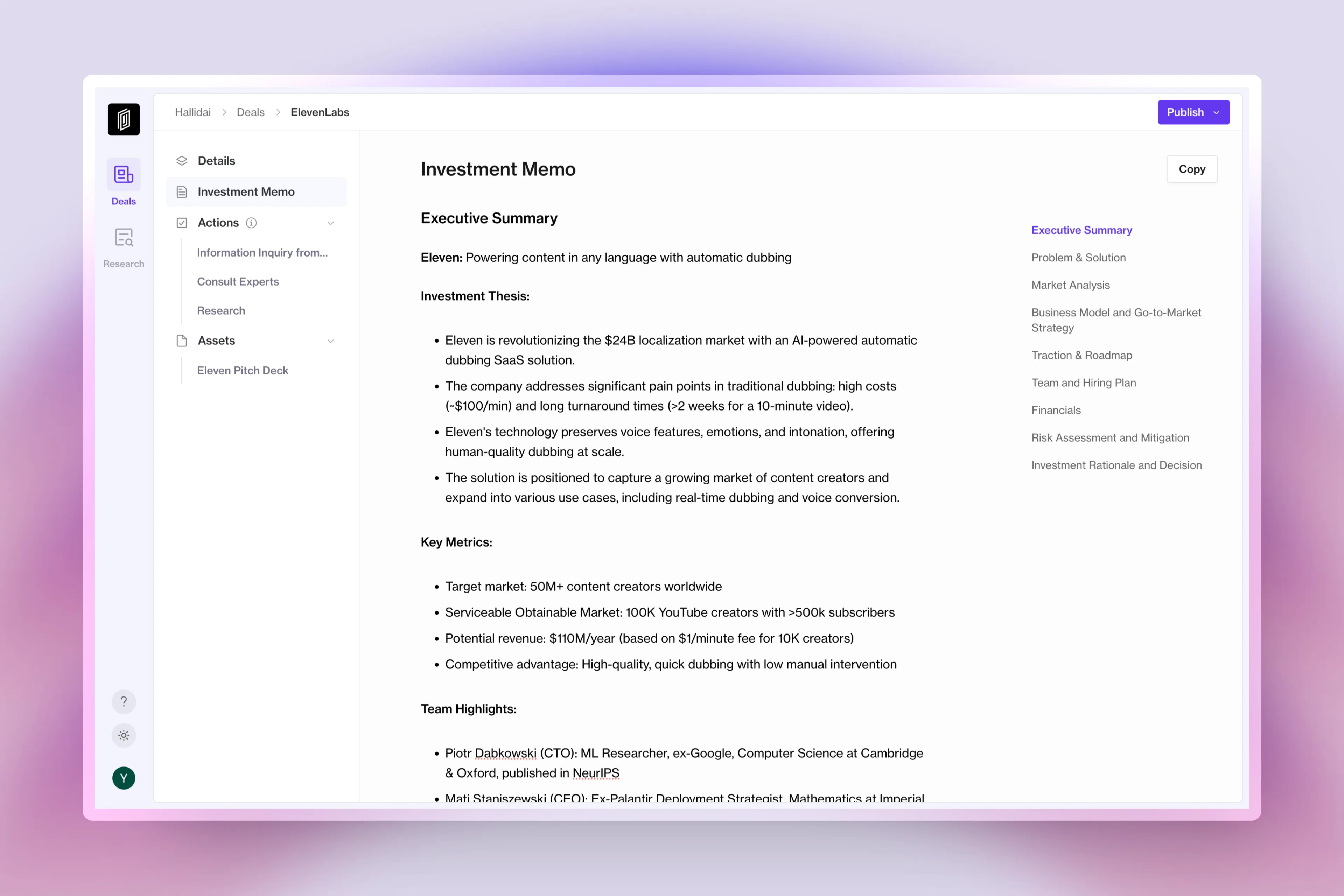The width and height of the screenshot is (1344, 896).
Task: Click the Publish button
Action: [x=1193, y=113]
